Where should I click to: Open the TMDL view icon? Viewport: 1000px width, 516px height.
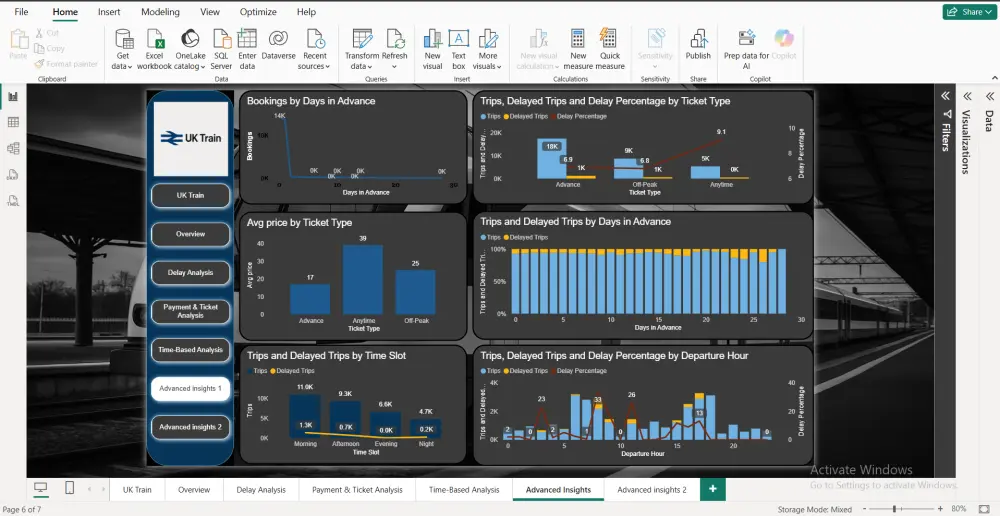(x=13, y=201)
